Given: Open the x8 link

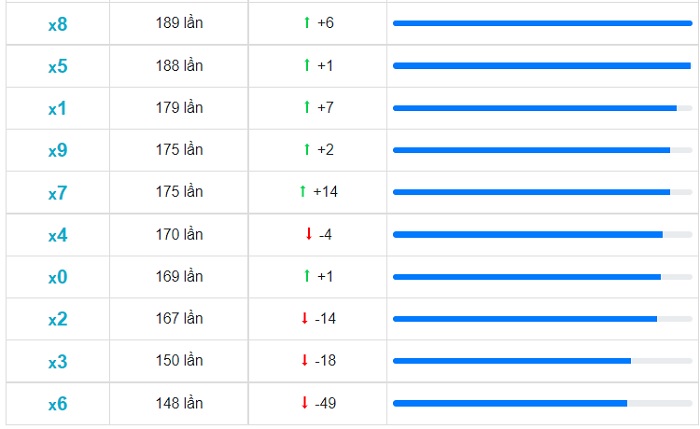Looking at the screenshot, I should 58,24.
